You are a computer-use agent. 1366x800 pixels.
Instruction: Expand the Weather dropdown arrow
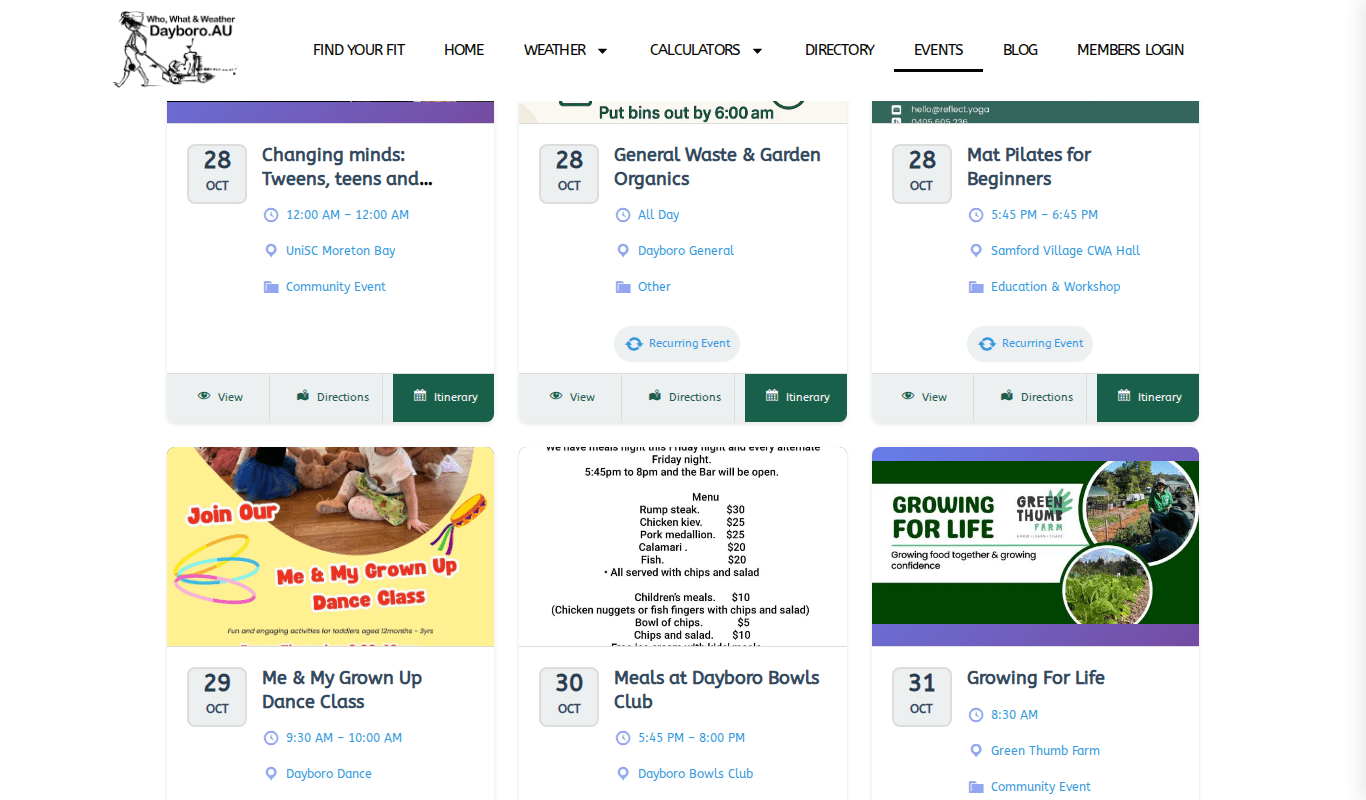602,51
